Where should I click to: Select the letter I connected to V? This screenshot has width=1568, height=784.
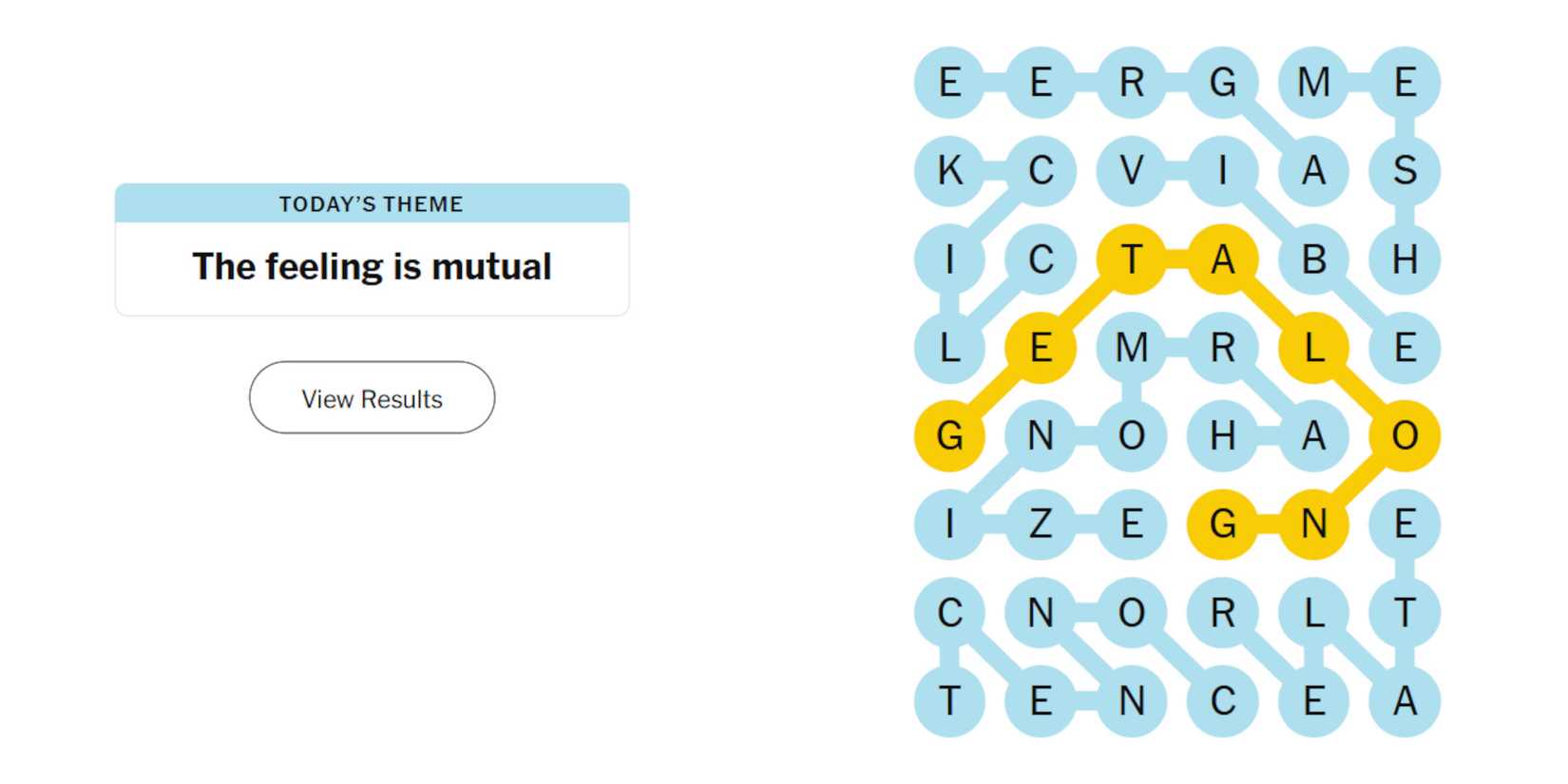point(1222,172)
